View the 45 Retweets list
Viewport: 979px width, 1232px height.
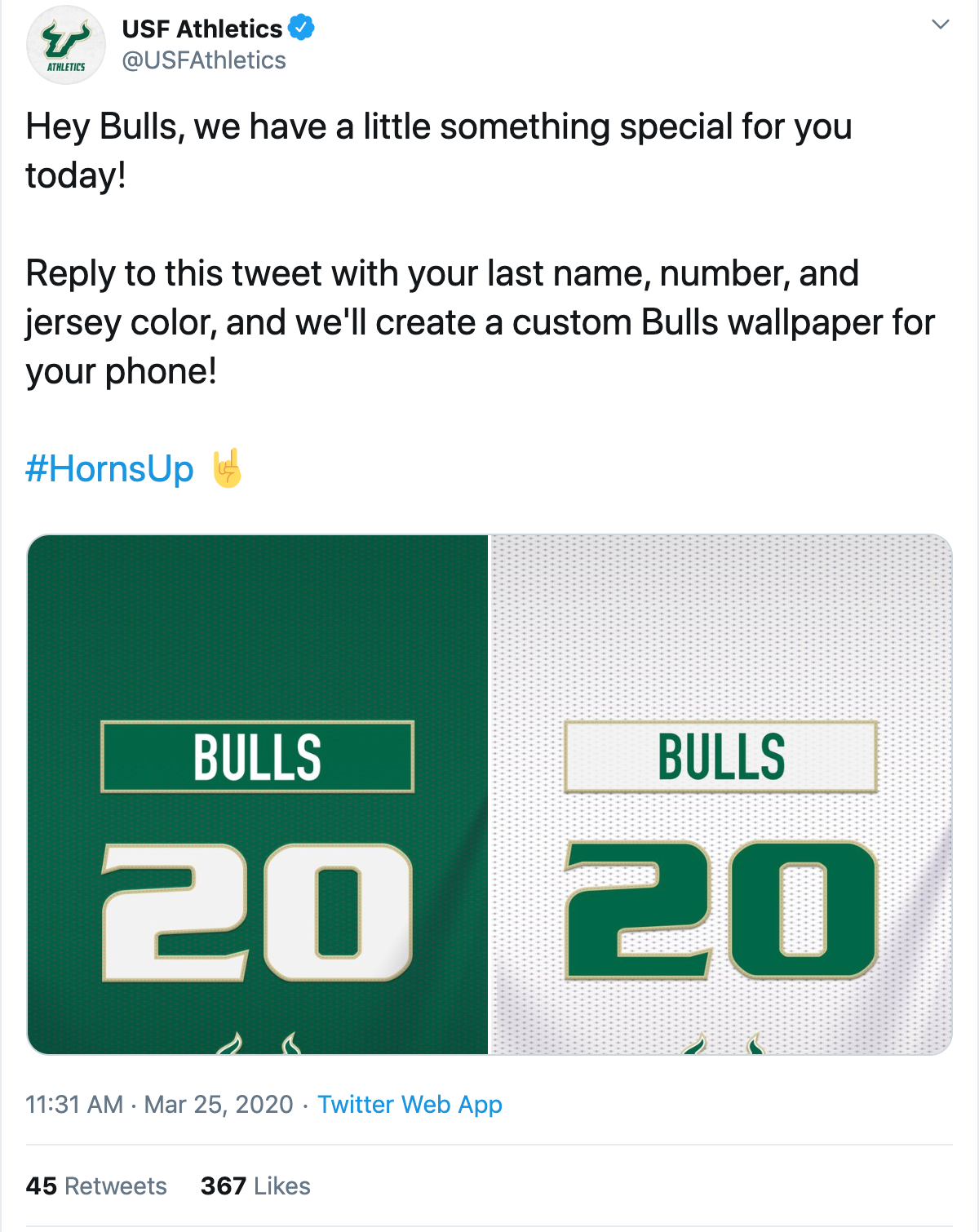click(x=96, y=1185)
